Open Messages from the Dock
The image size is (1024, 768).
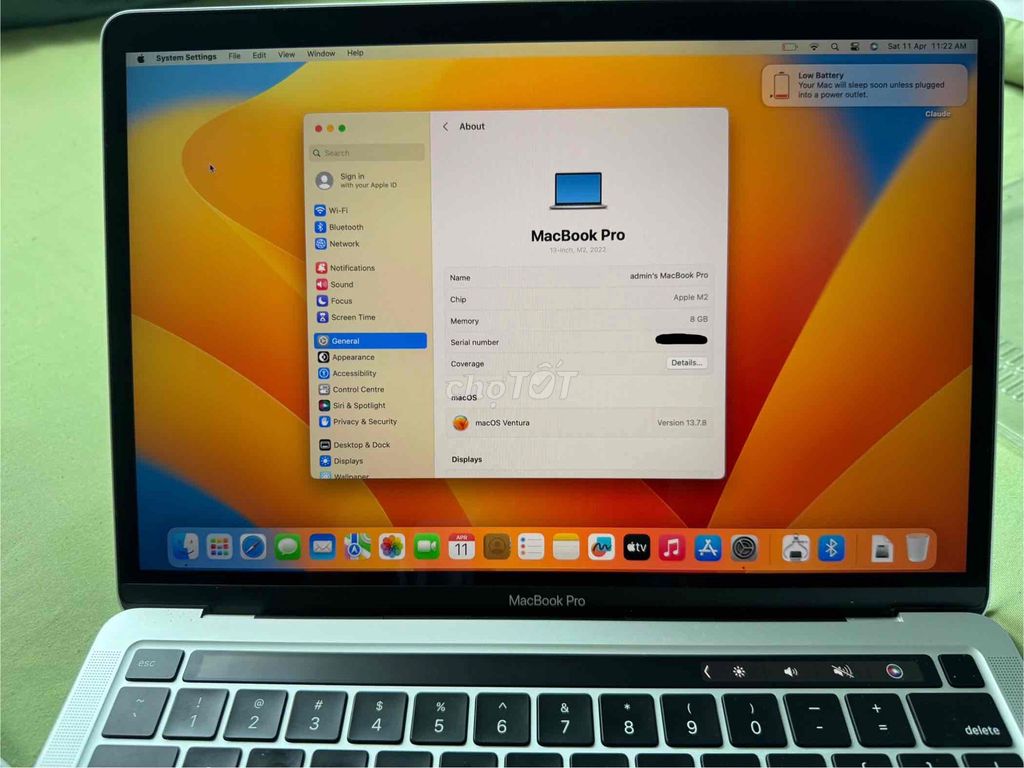click(287, 547)
